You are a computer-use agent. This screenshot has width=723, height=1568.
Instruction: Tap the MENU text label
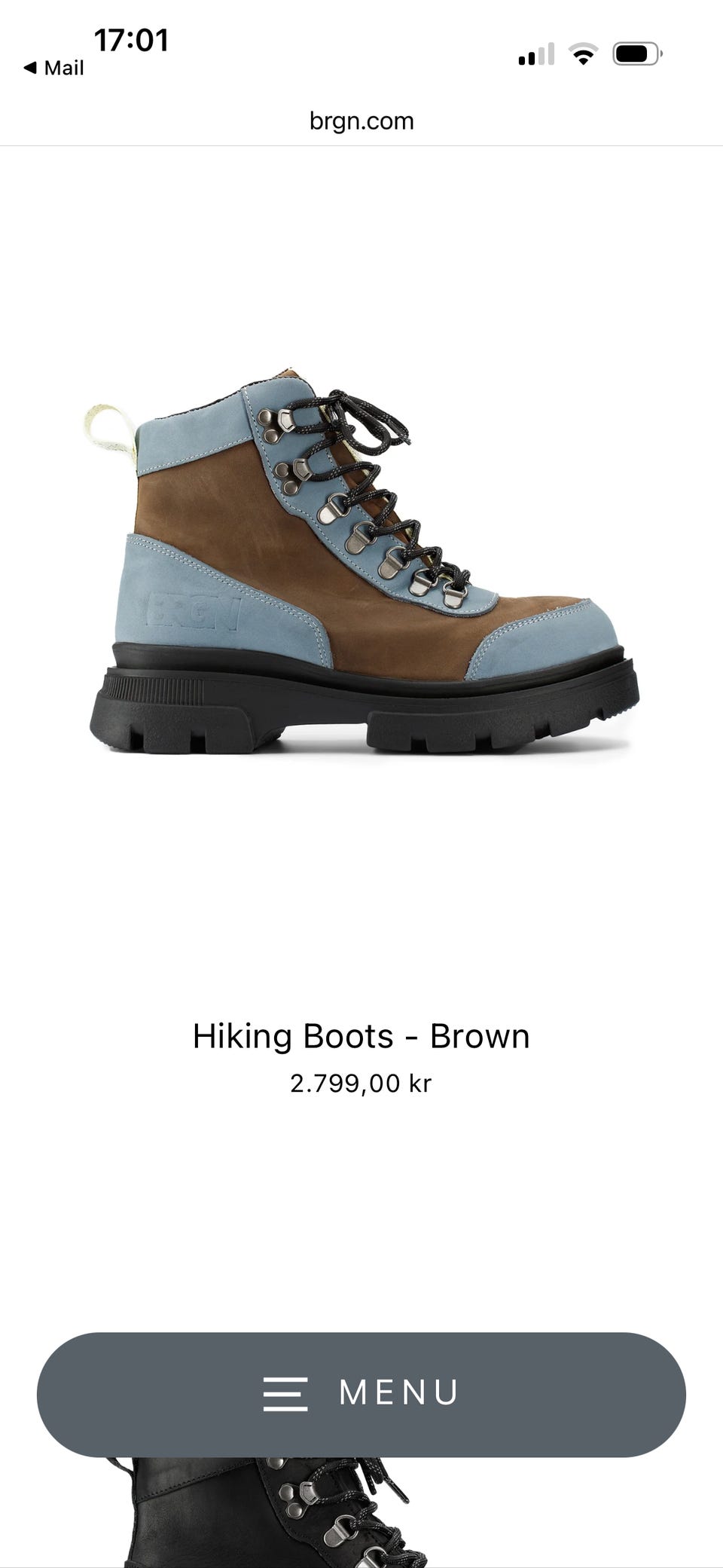[399, 1392]
